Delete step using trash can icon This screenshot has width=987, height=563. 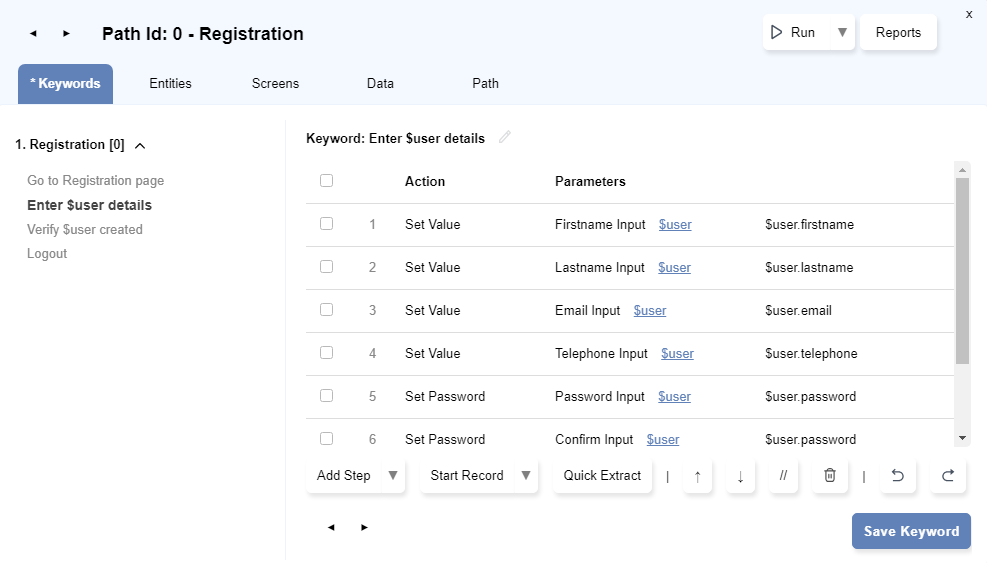(x=829, y=476)
